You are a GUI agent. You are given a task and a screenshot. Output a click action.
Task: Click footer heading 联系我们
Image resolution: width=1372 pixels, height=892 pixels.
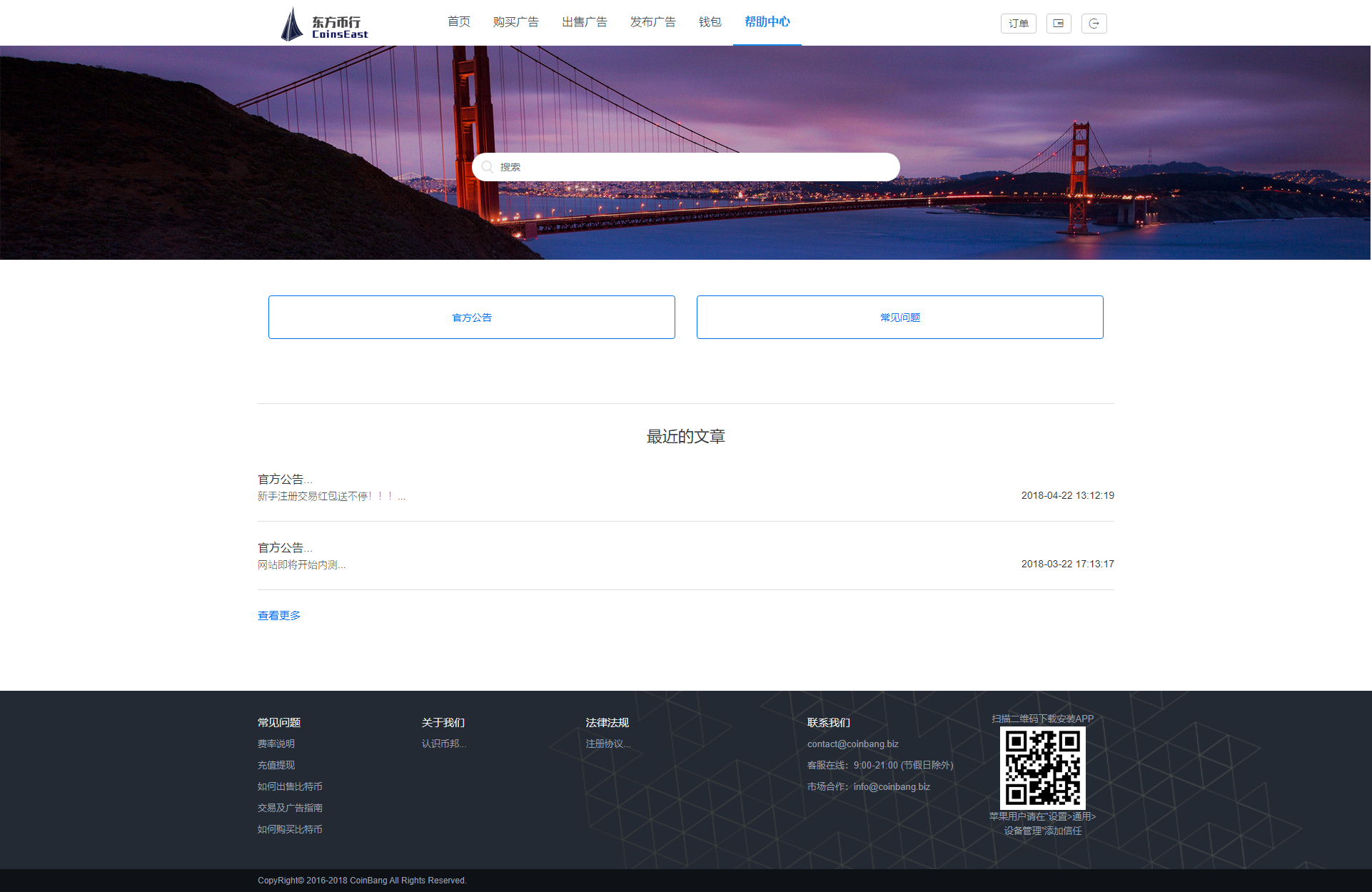pyautogui.click(x=829, y=722)
